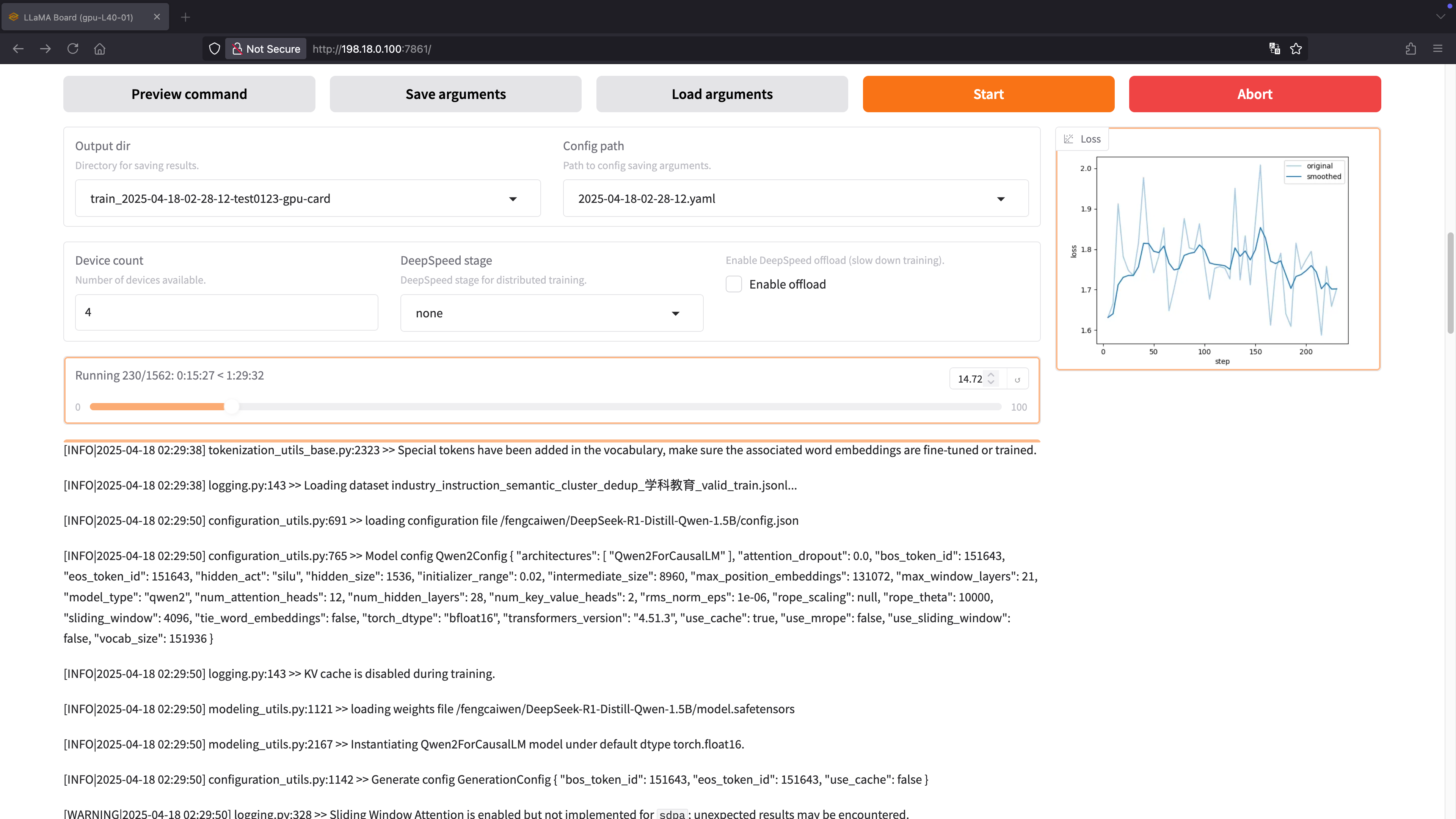Click the 'loading configuration file' log line
Viewport: 1456px width, 819px height.
[431, 521]
